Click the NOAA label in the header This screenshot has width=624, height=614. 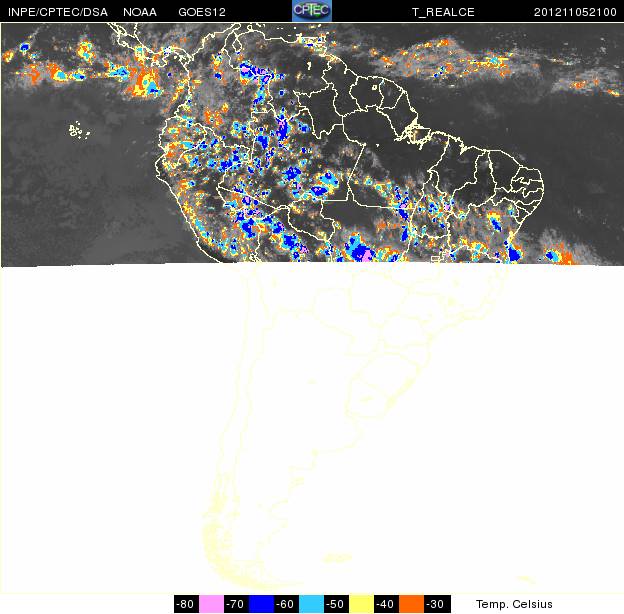tap(140, 12)
